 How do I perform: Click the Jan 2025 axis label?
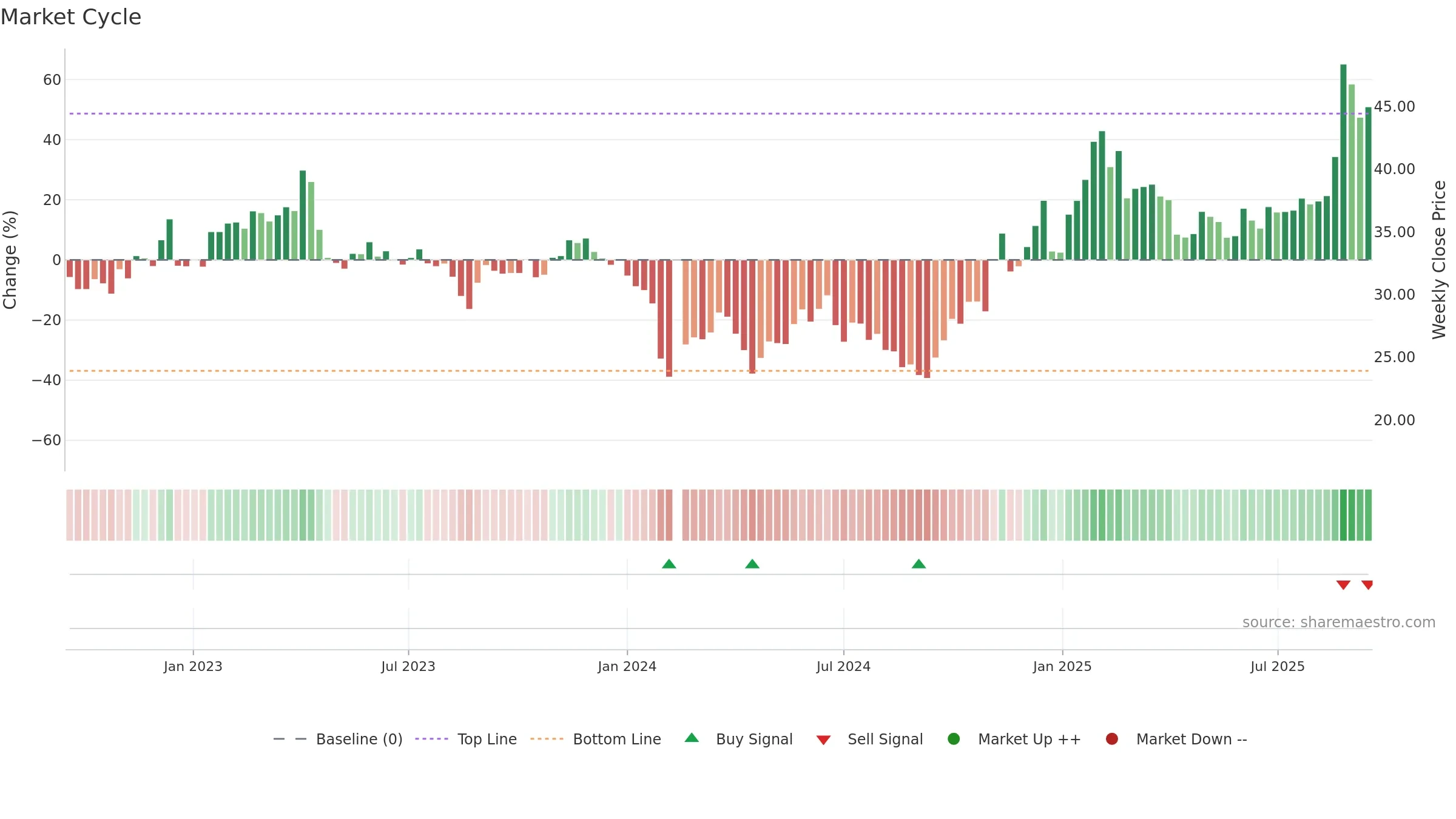1062,667
